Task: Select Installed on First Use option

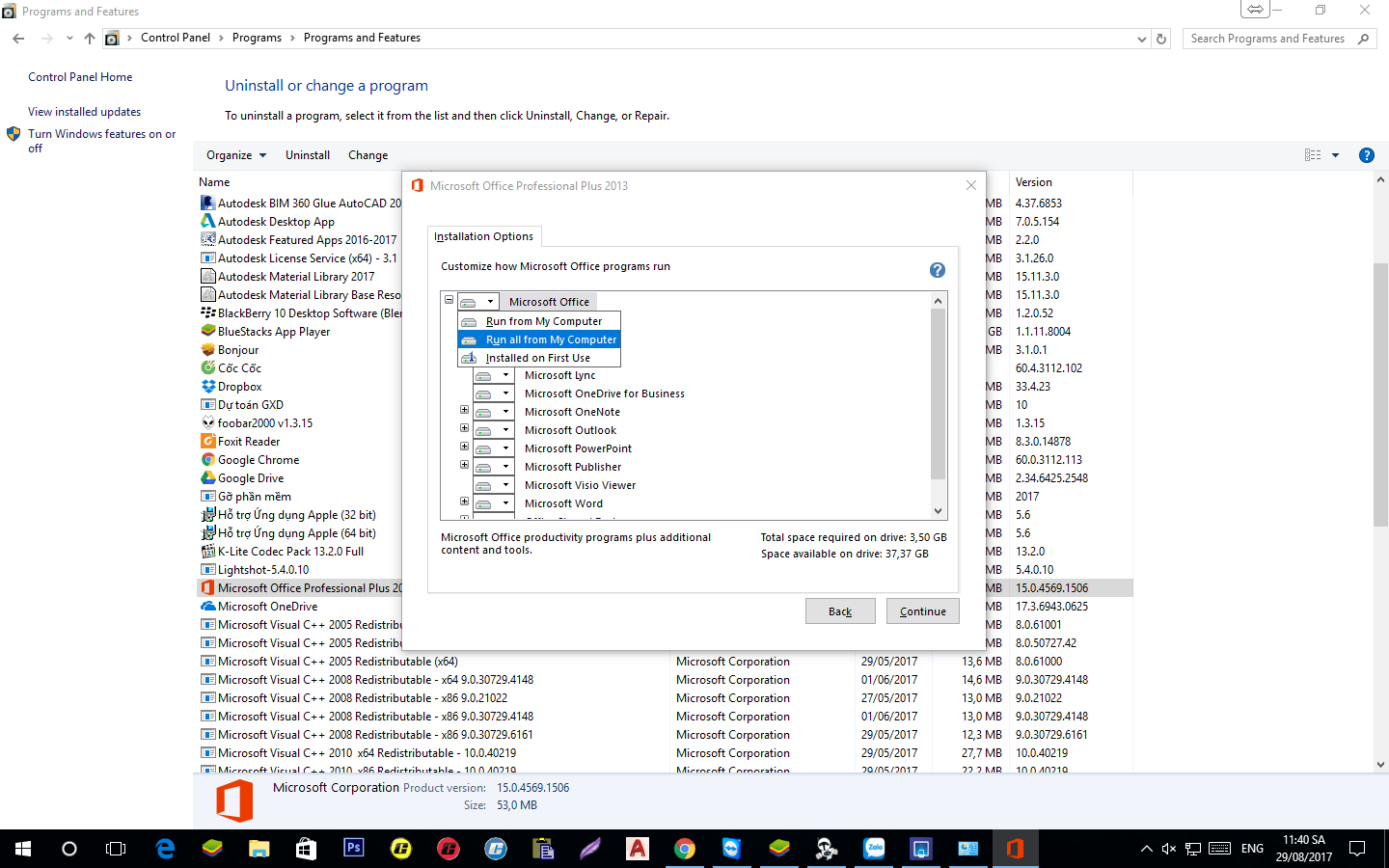Action: [x=537, y=358]
